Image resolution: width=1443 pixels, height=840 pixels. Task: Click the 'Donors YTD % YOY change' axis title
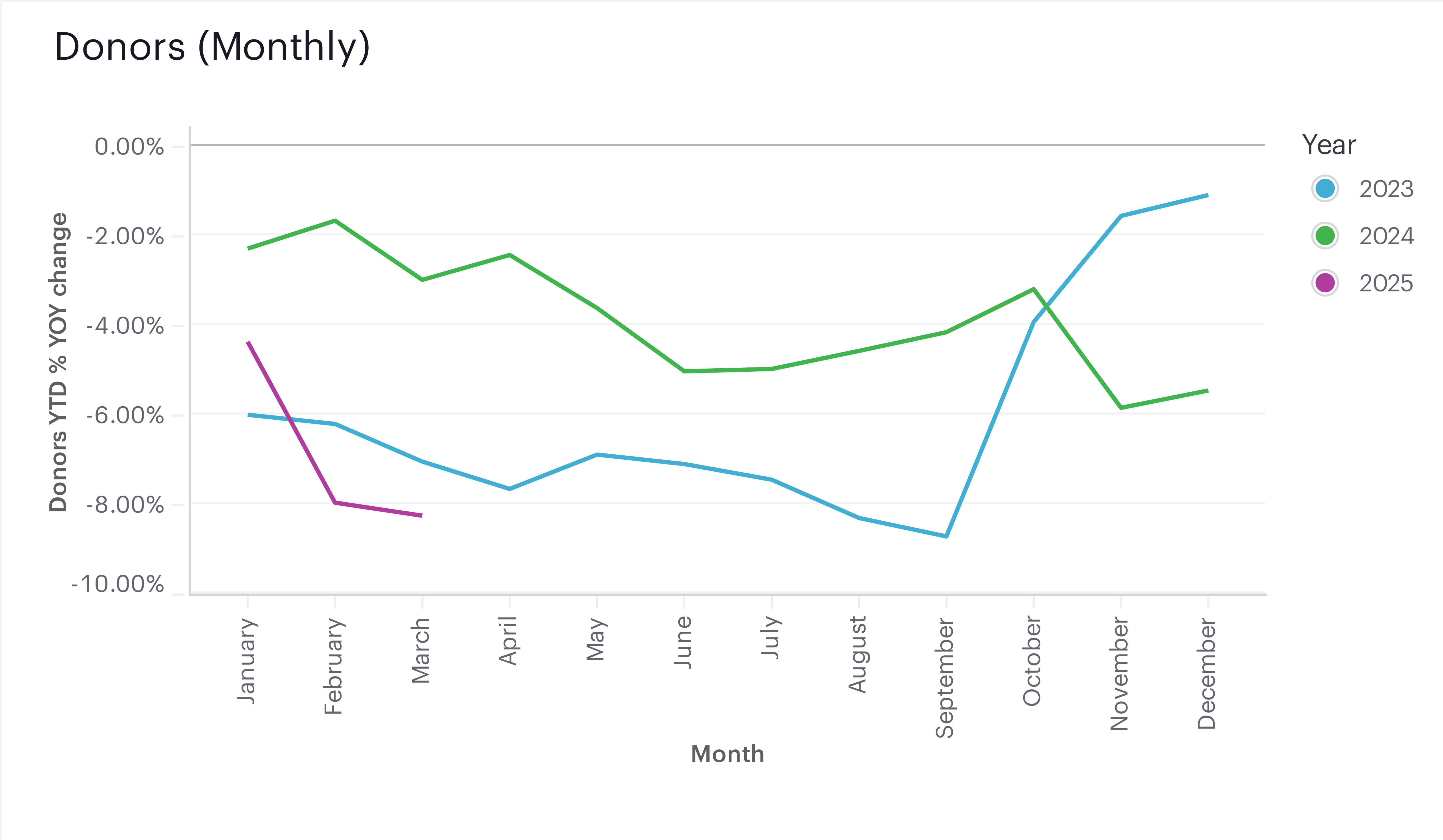point(58,362)
